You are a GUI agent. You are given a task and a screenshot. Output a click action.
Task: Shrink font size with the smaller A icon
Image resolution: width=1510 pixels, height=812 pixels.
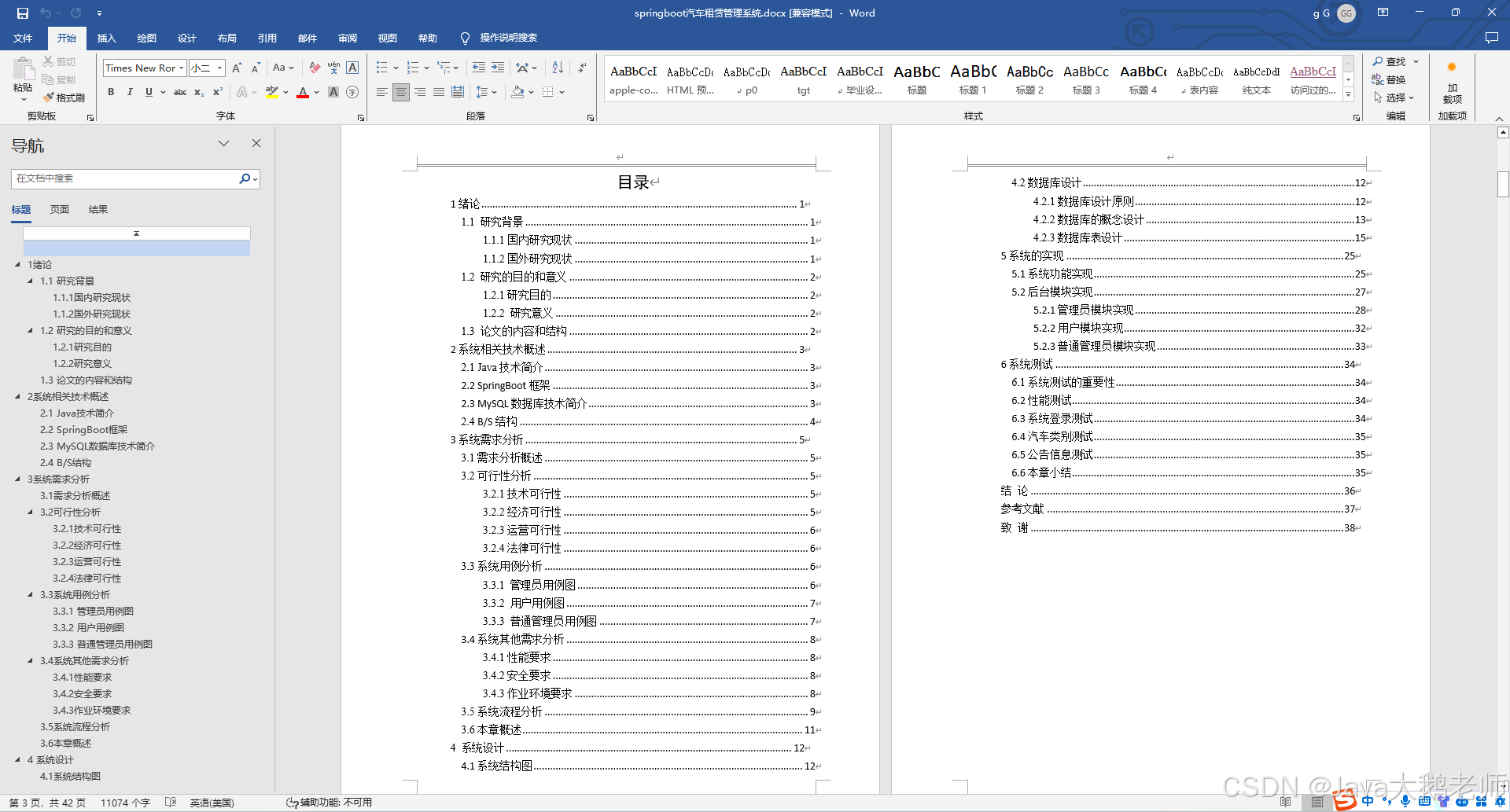pyautogui.click(x=256, y=68)
